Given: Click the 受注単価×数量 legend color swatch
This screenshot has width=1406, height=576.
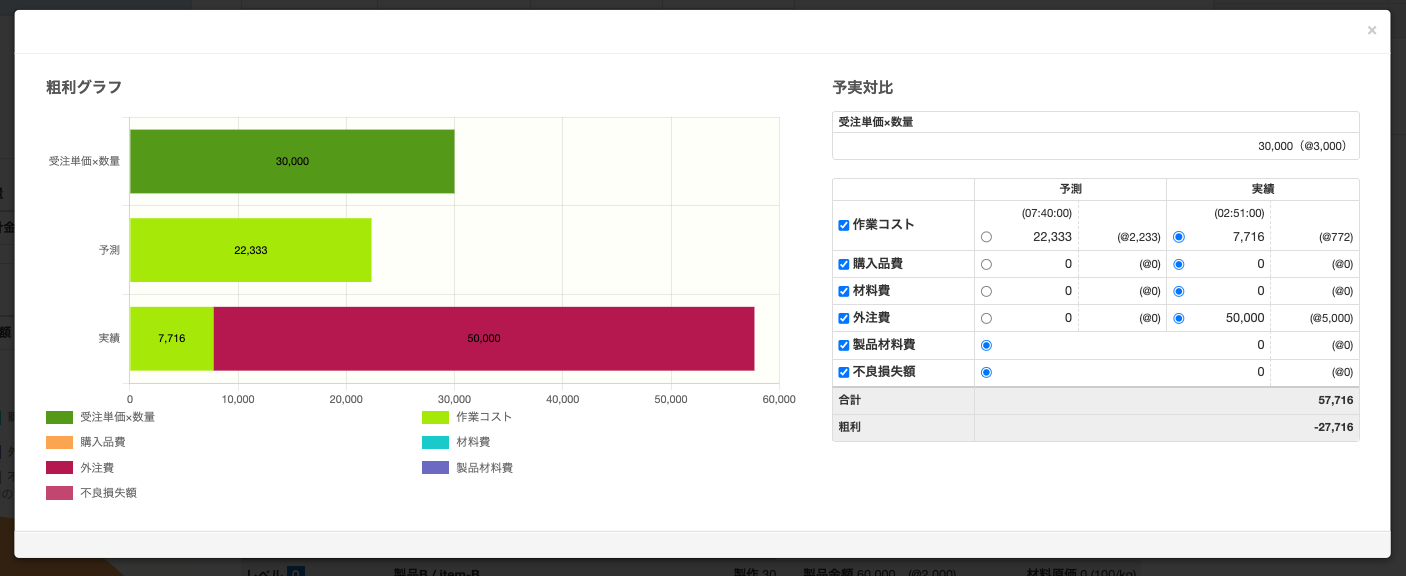Looking at the screenshot, I should (x=59, y=417).
